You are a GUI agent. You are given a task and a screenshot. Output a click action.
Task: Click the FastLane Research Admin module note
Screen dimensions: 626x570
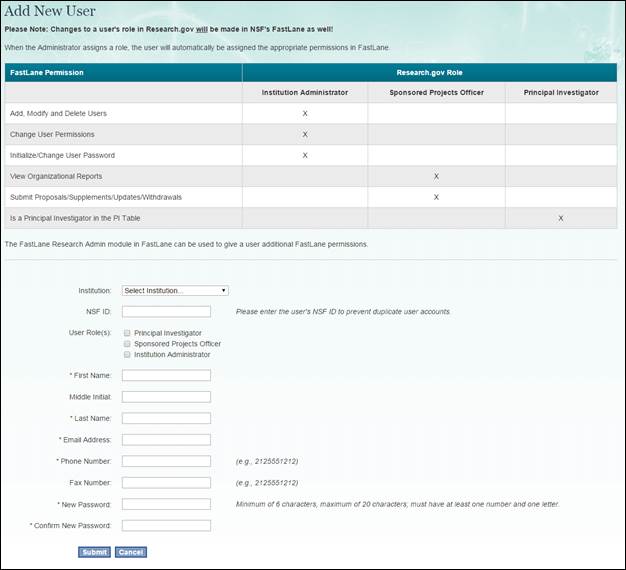pos(186,244)
